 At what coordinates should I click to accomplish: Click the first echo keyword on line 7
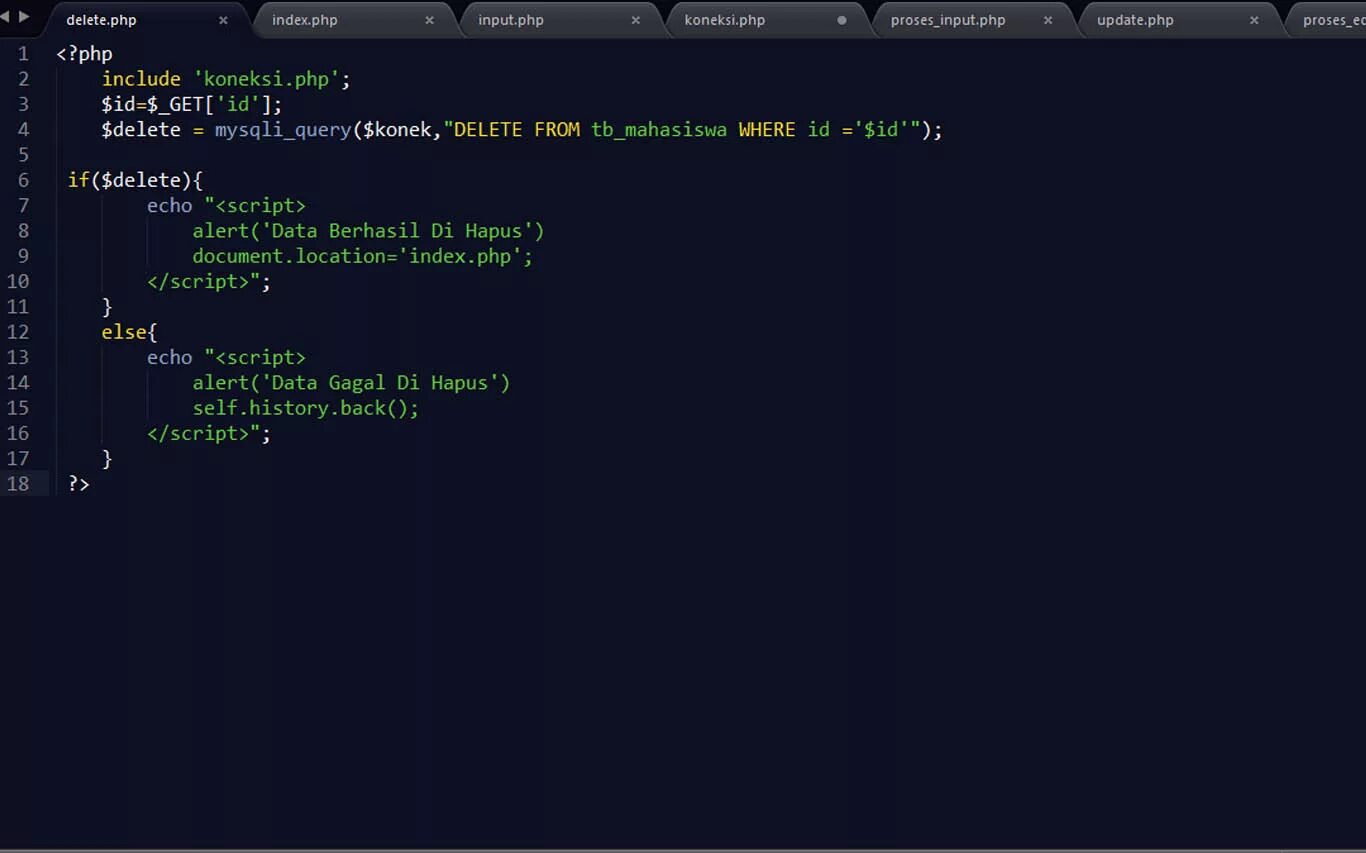point(169,205)
